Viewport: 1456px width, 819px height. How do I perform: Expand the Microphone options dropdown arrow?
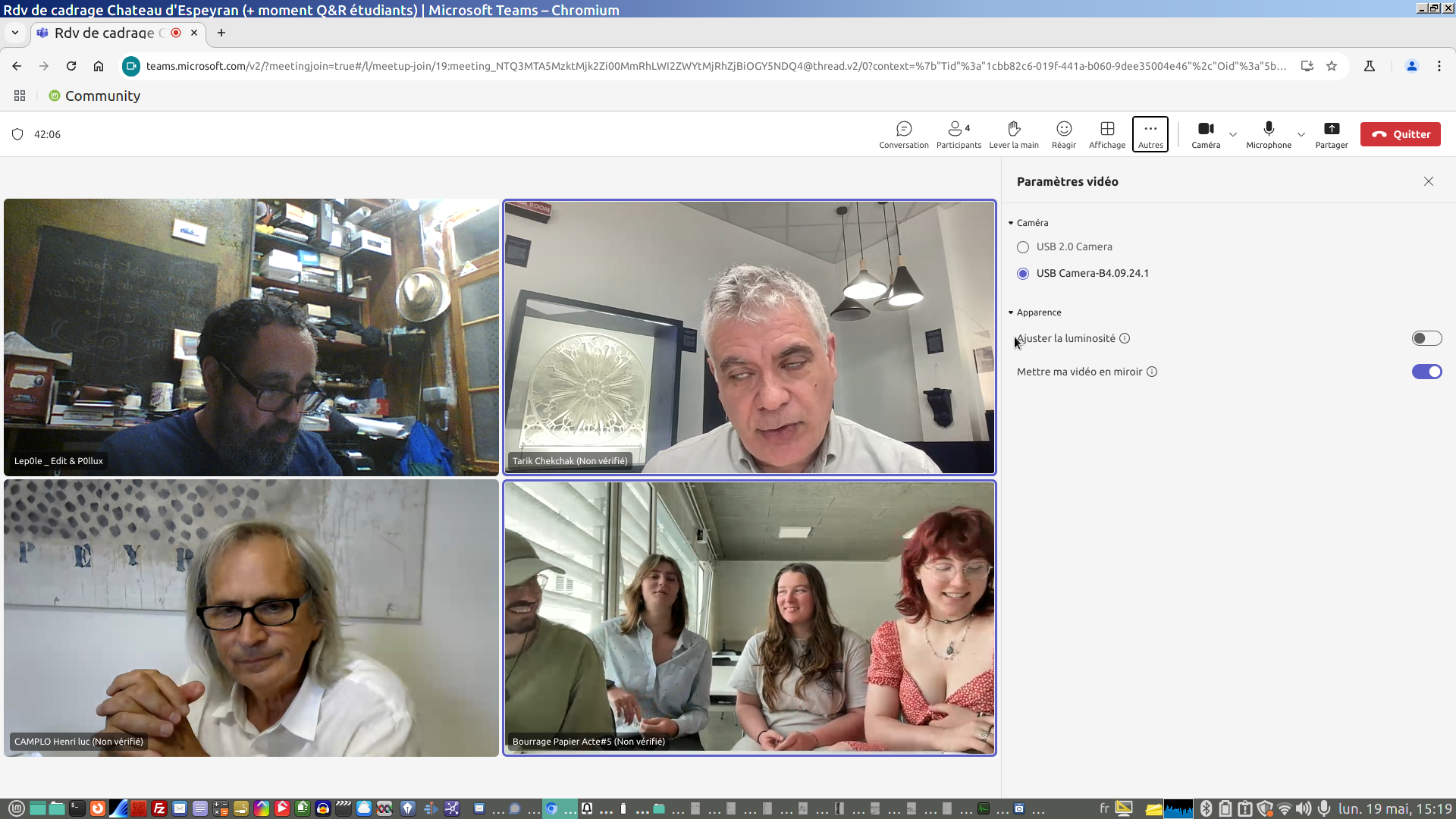pyautogui.click(x=1301, y=135)
